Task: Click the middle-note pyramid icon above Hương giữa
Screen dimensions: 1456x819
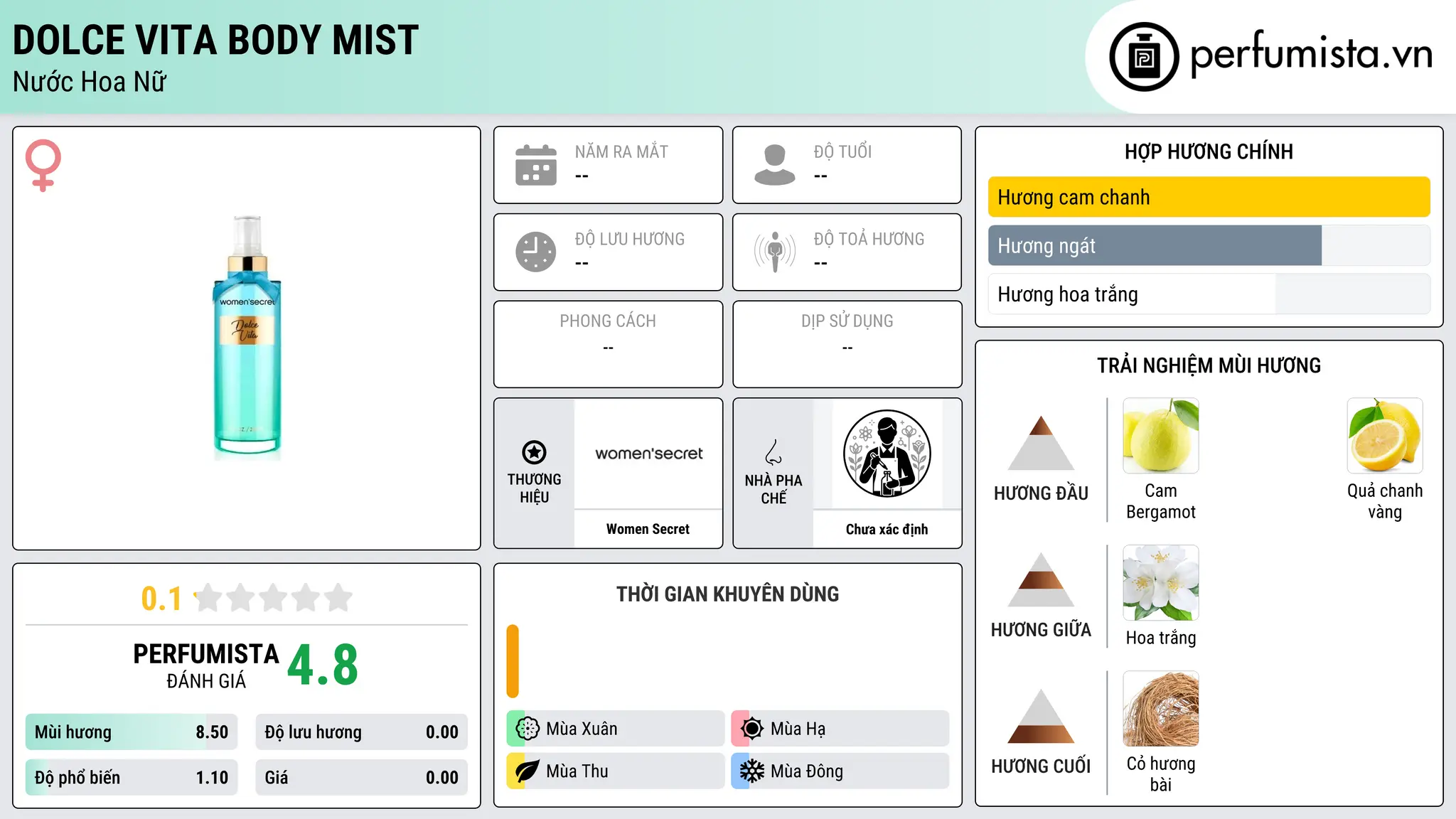Action: tap(1041, 579)
